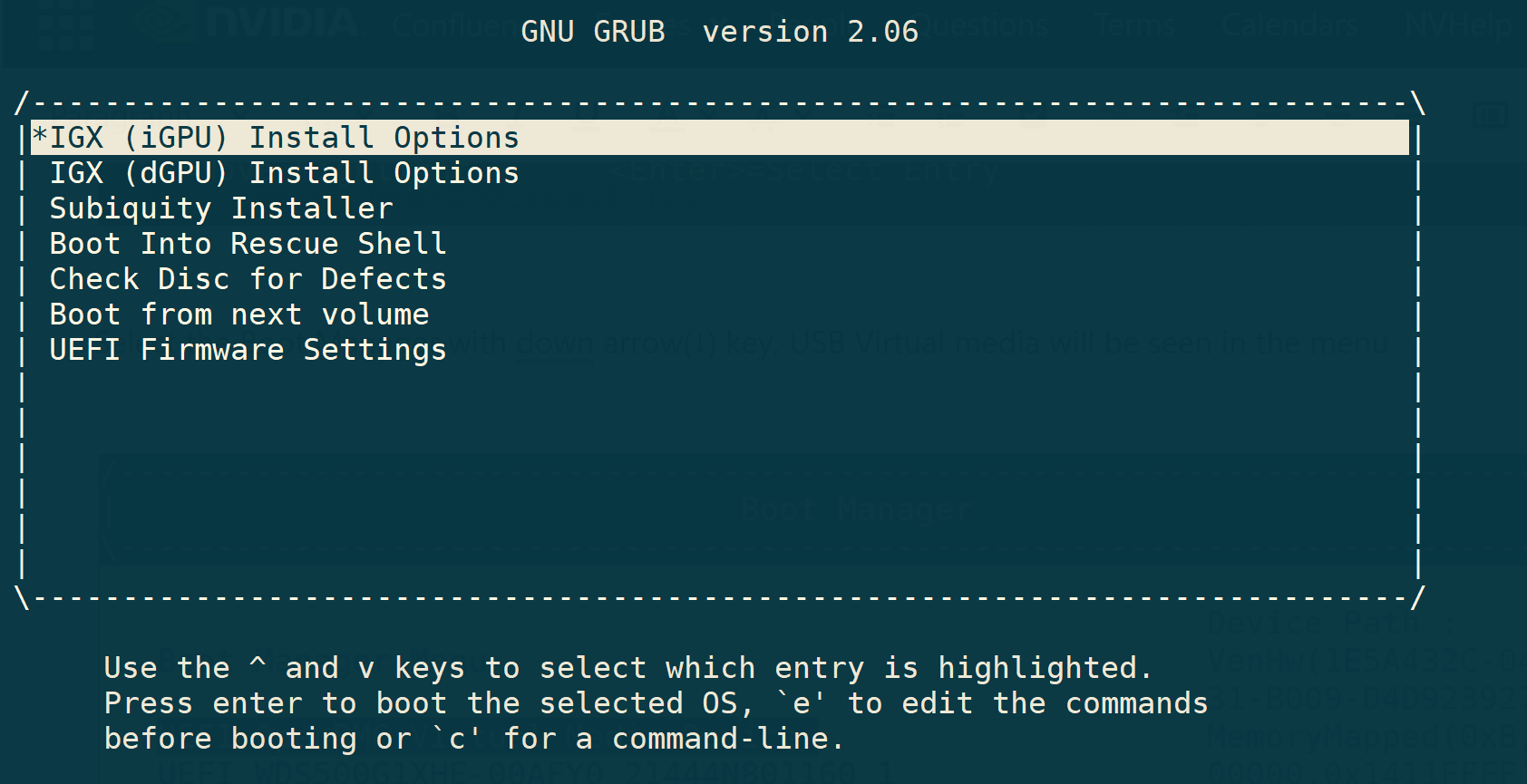The height and width of the screenshot is (784, 1527).
Task: Open UEFI Firmware Settings entry
Action: coord(248,350)
